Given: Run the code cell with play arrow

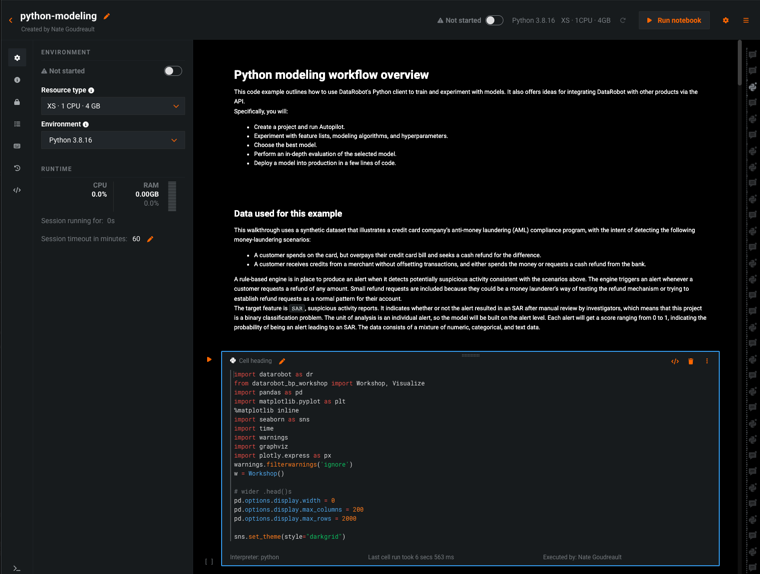Looking at the screenshot, I should pyautogui.click(x=209, y=360).
